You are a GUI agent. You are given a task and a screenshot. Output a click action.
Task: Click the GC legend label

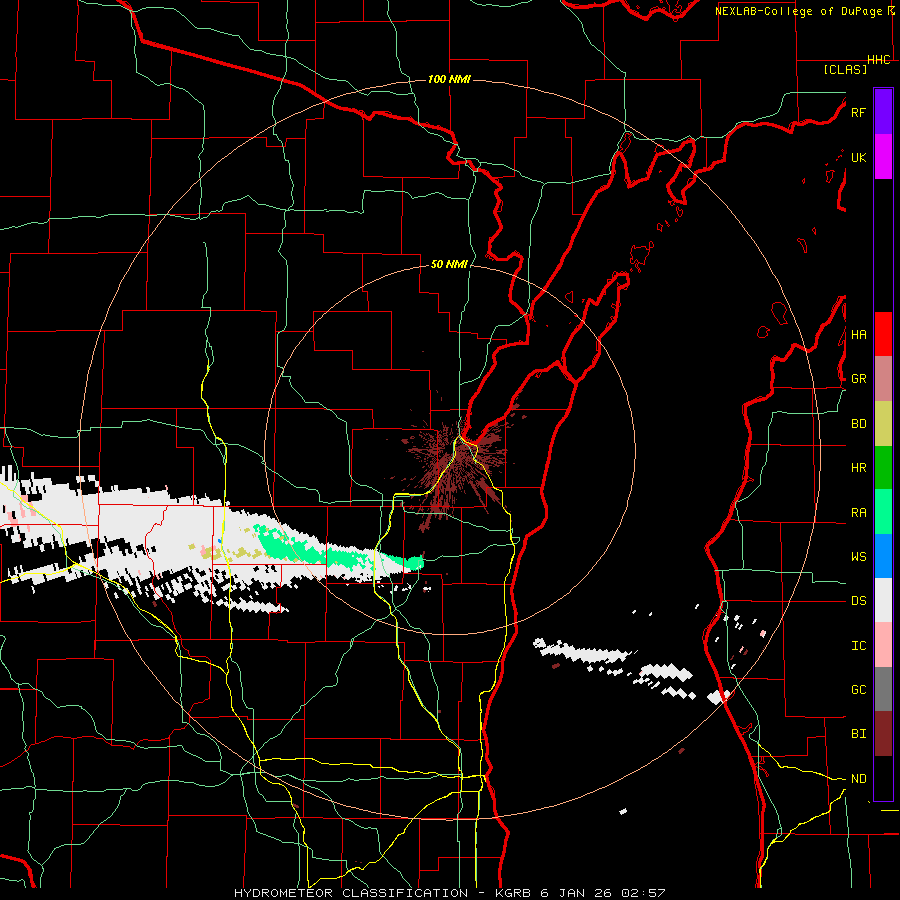pos(858,690)
